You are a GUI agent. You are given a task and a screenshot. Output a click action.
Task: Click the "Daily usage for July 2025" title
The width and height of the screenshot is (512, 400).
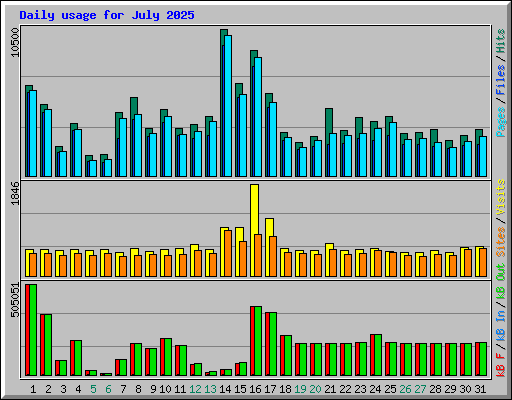107,15
